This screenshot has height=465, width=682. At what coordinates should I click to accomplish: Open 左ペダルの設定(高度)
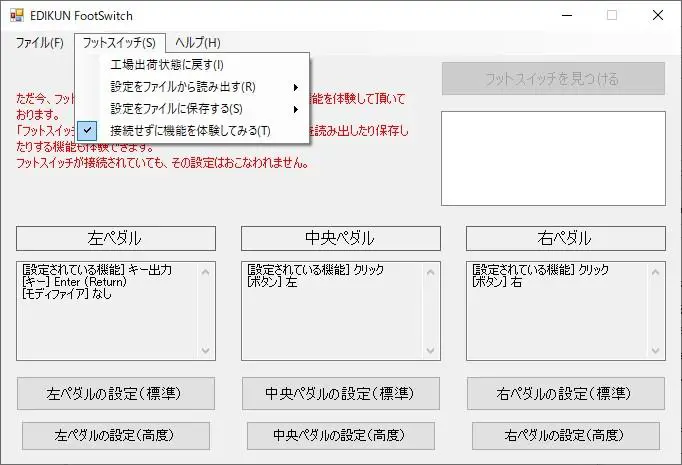(116, 435)
